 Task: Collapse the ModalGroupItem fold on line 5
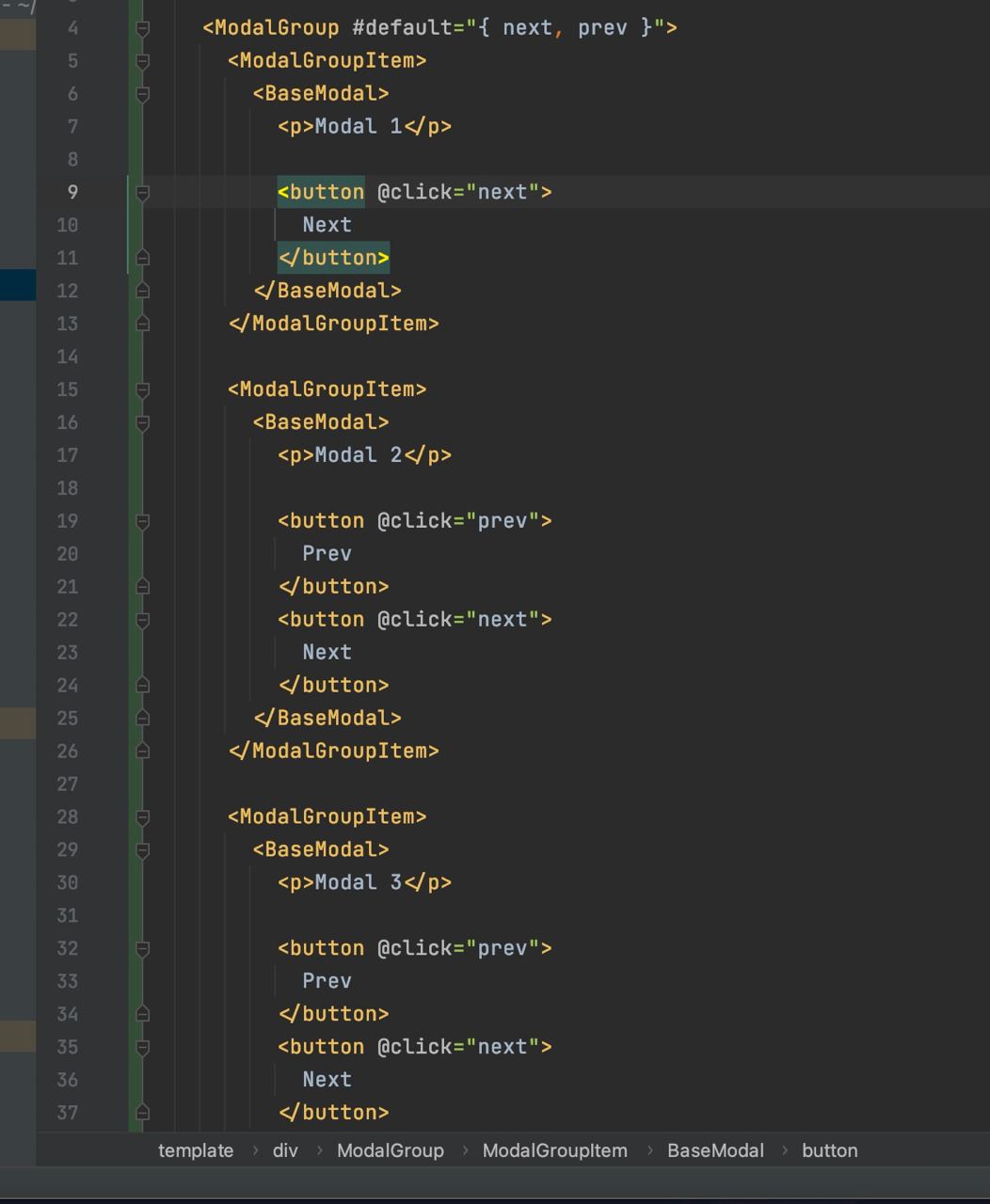click(142, 62)
